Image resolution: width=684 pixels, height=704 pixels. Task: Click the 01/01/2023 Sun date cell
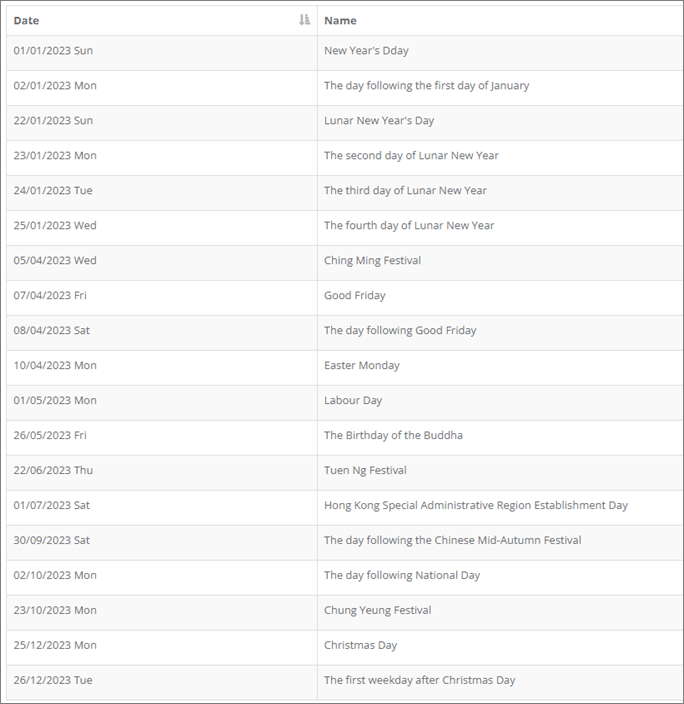[x=53, y=51]
